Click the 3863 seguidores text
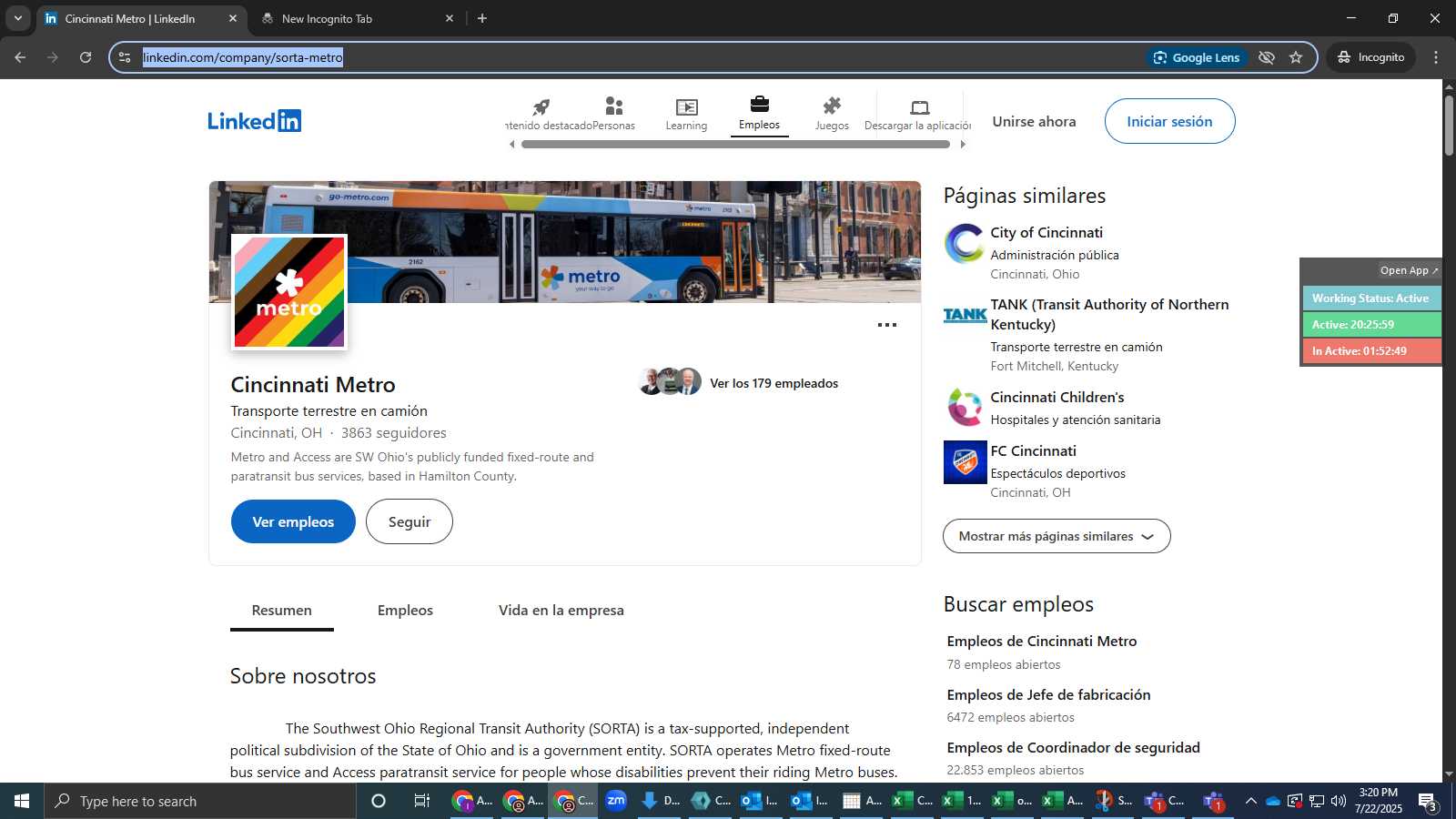The image size is (1456, 819). tap(394, 433)
